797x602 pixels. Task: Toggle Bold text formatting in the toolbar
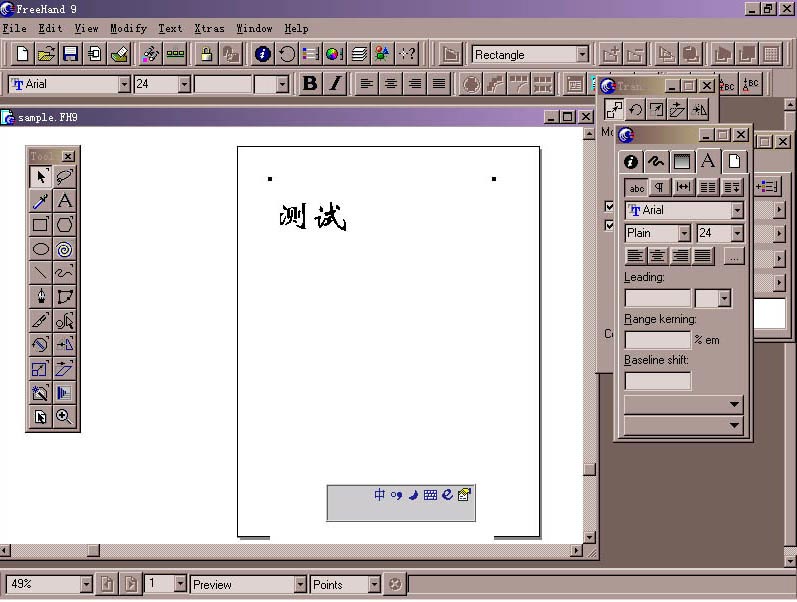310,84
